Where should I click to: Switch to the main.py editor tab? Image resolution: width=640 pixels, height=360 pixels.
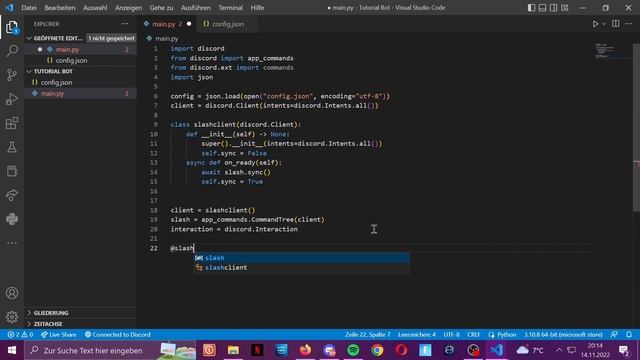167,24
